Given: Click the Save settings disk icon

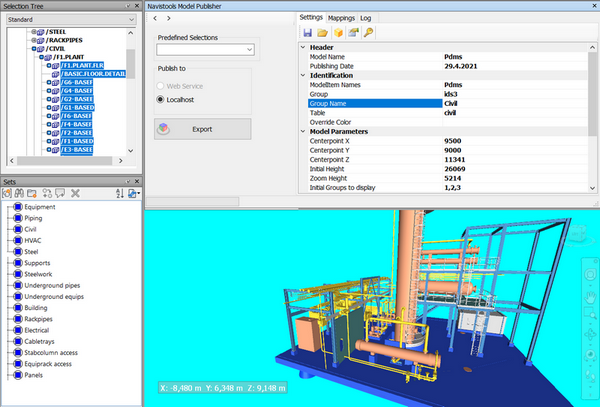Looking at the screenshot, I should (309, 33).
